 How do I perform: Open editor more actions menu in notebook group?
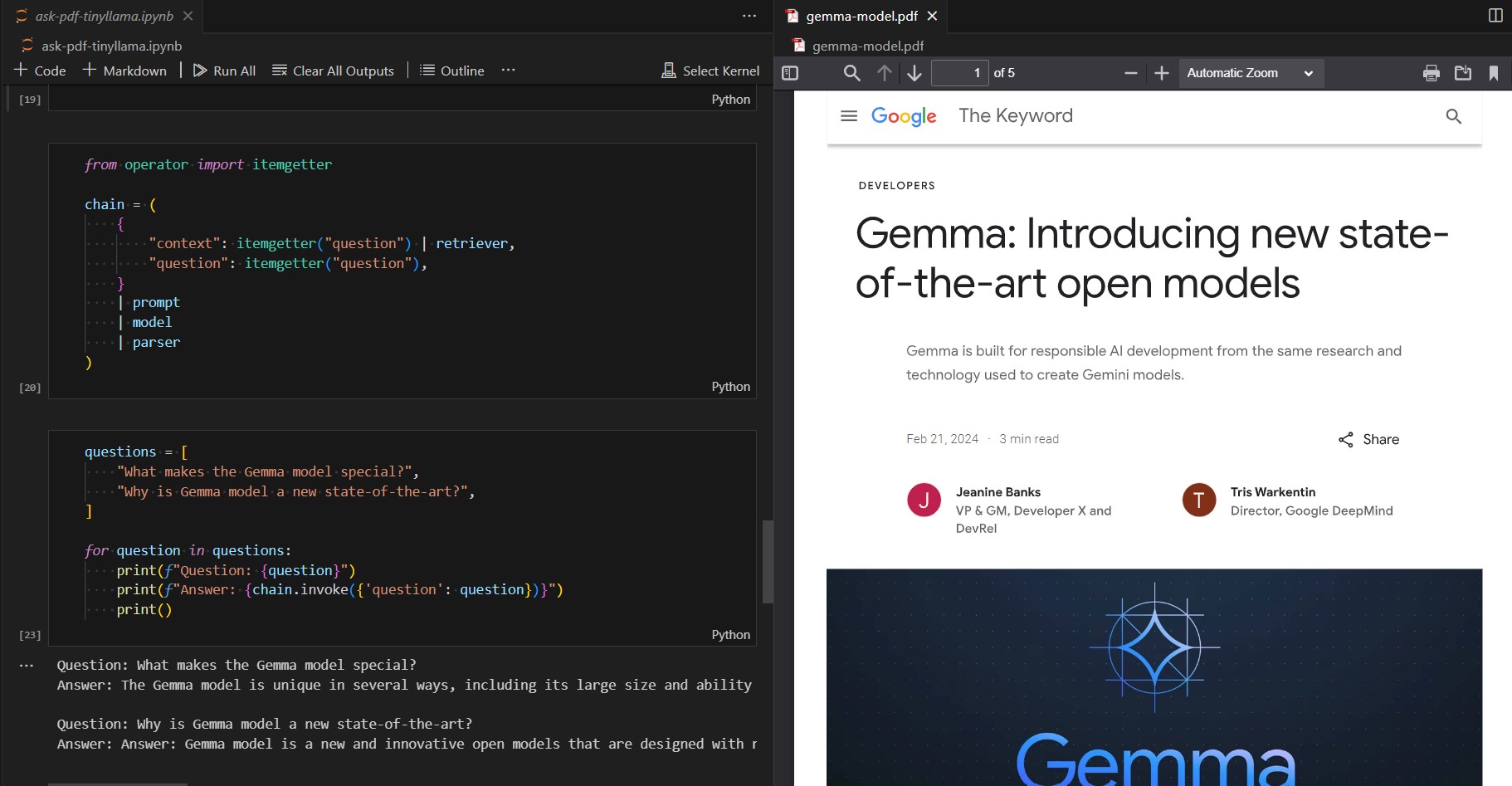pyautogui.click(x=749, y=16)
